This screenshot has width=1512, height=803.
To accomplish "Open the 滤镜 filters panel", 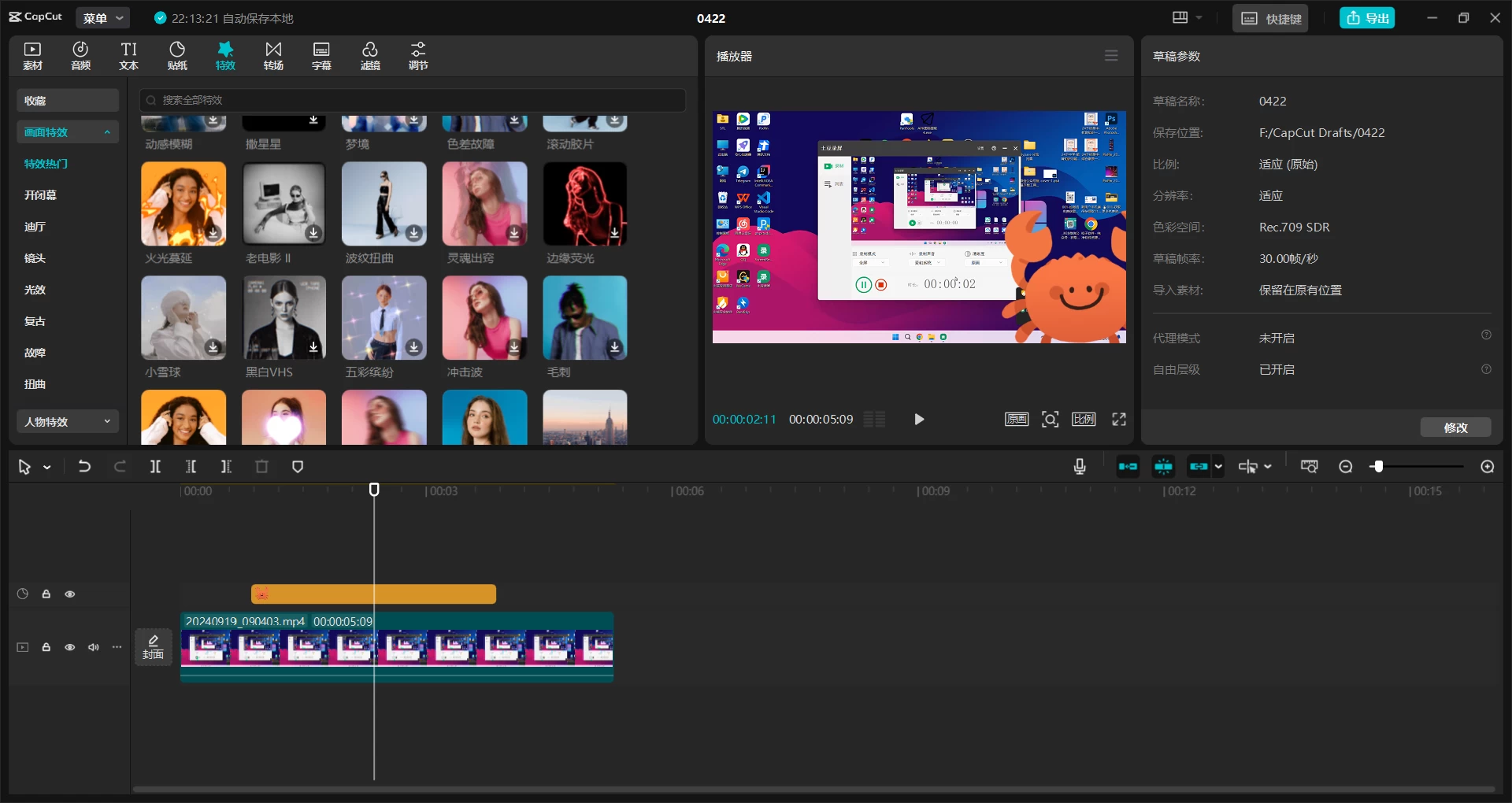I will coord(370,56).
